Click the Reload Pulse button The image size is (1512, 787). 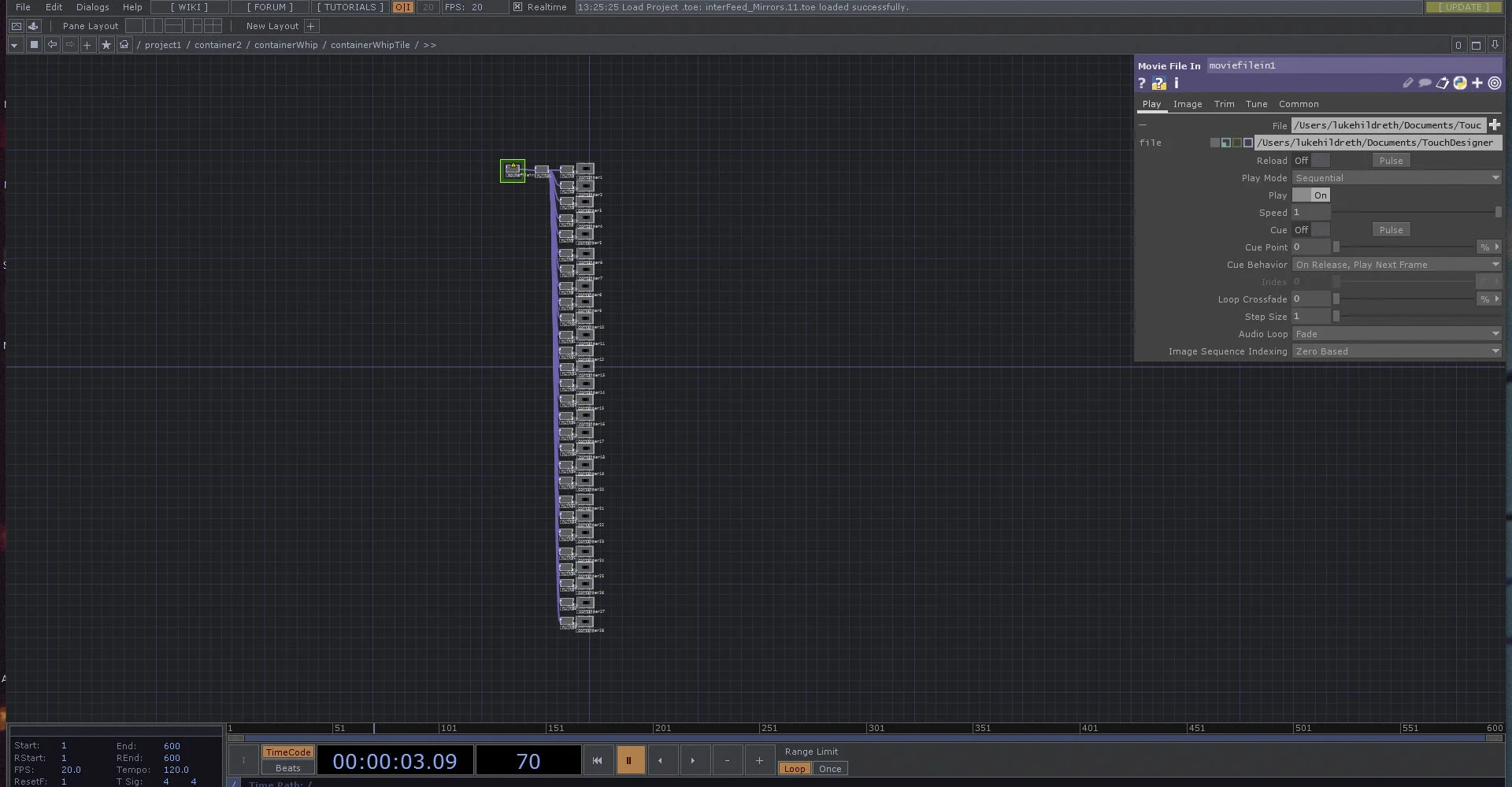1391,161
